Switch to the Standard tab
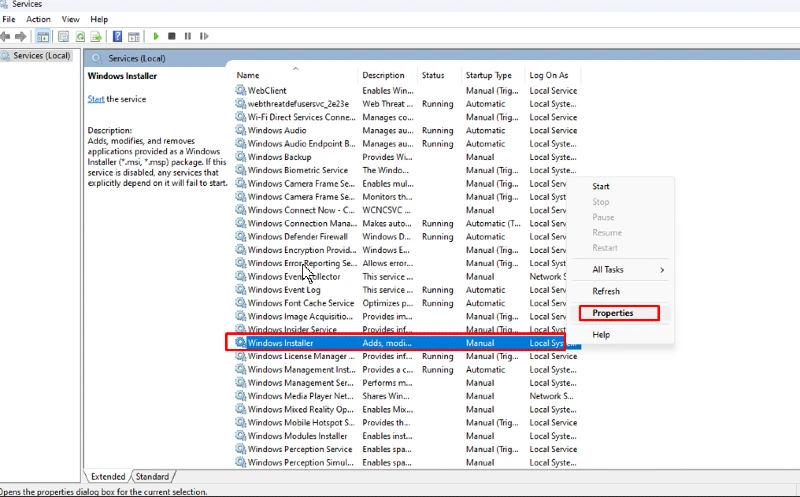Screen dimensions: 800x497 click(x=152, y=477)
